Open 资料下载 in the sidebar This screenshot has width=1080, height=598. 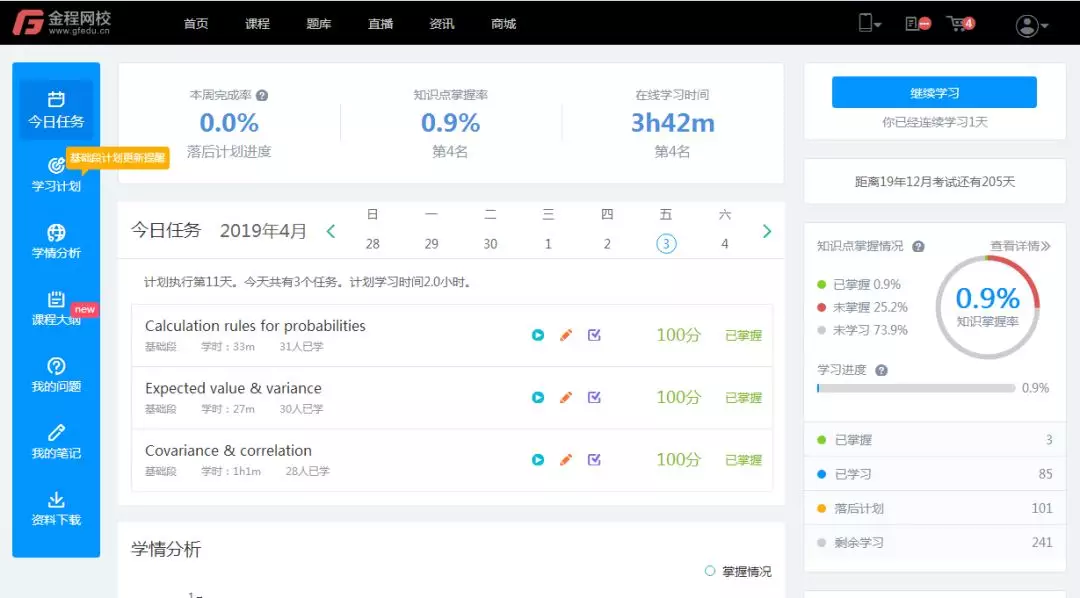(56, 508)
